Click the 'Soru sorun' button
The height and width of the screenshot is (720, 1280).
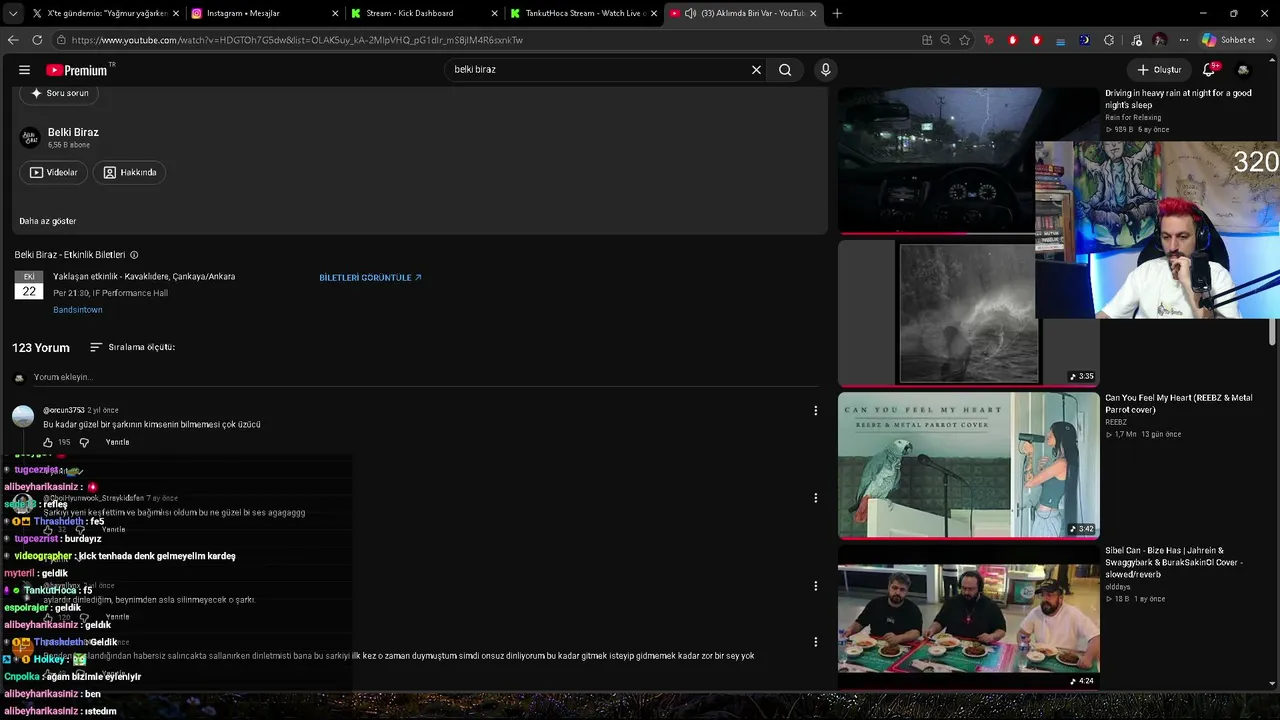point(60,93)
